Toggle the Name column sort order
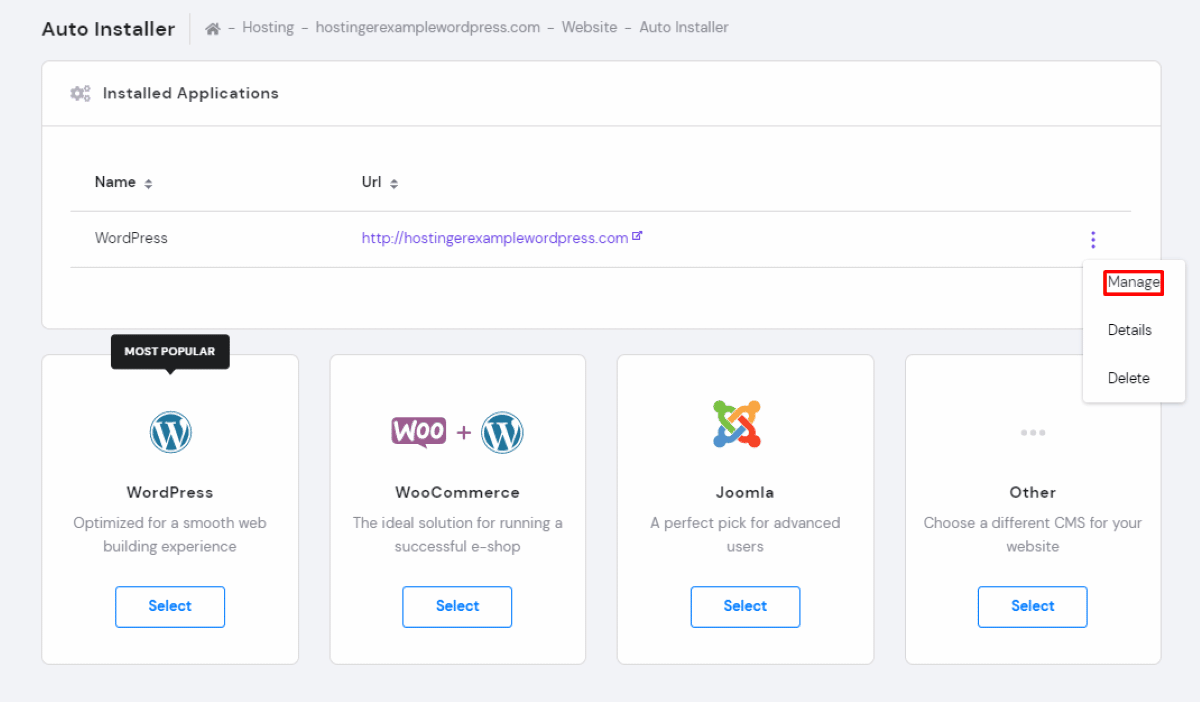This screenshot has height=702, width=1200. click(x=147, y=183)
